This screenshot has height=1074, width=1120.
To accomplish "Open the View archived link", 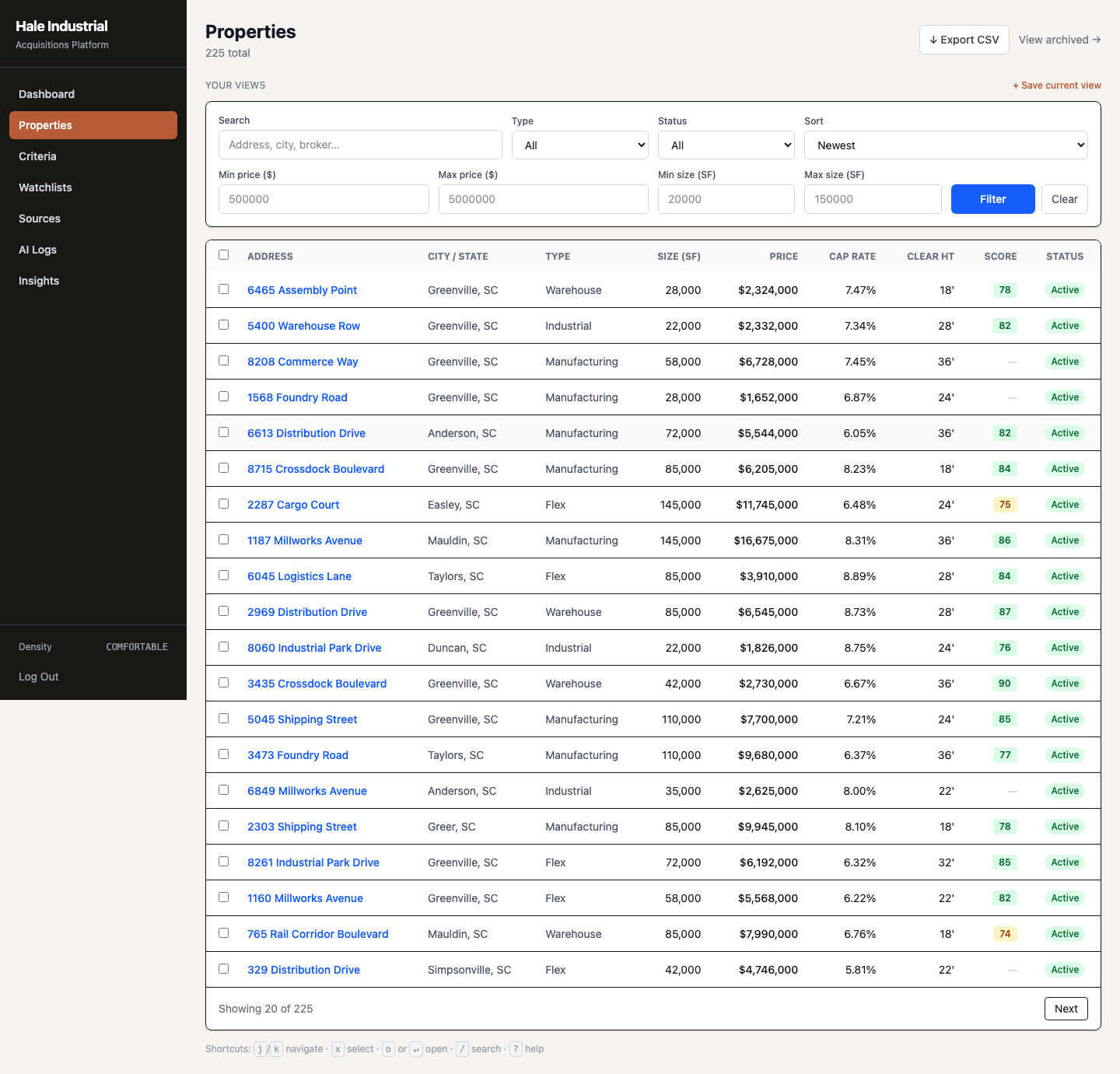I will click(x=1059, y=40).
